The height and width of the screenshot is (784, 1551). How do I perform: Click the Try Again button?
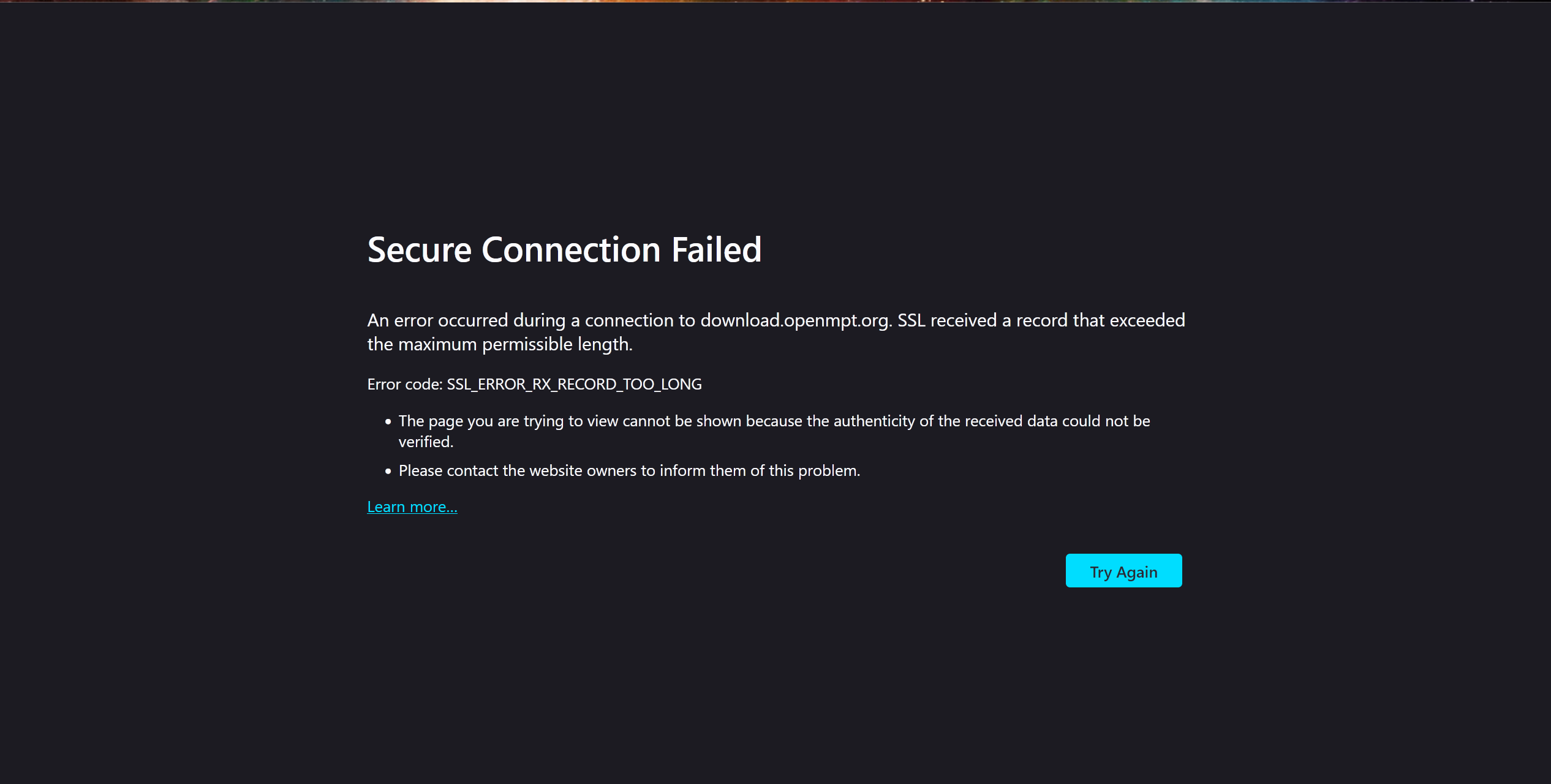coord(1123,571)
